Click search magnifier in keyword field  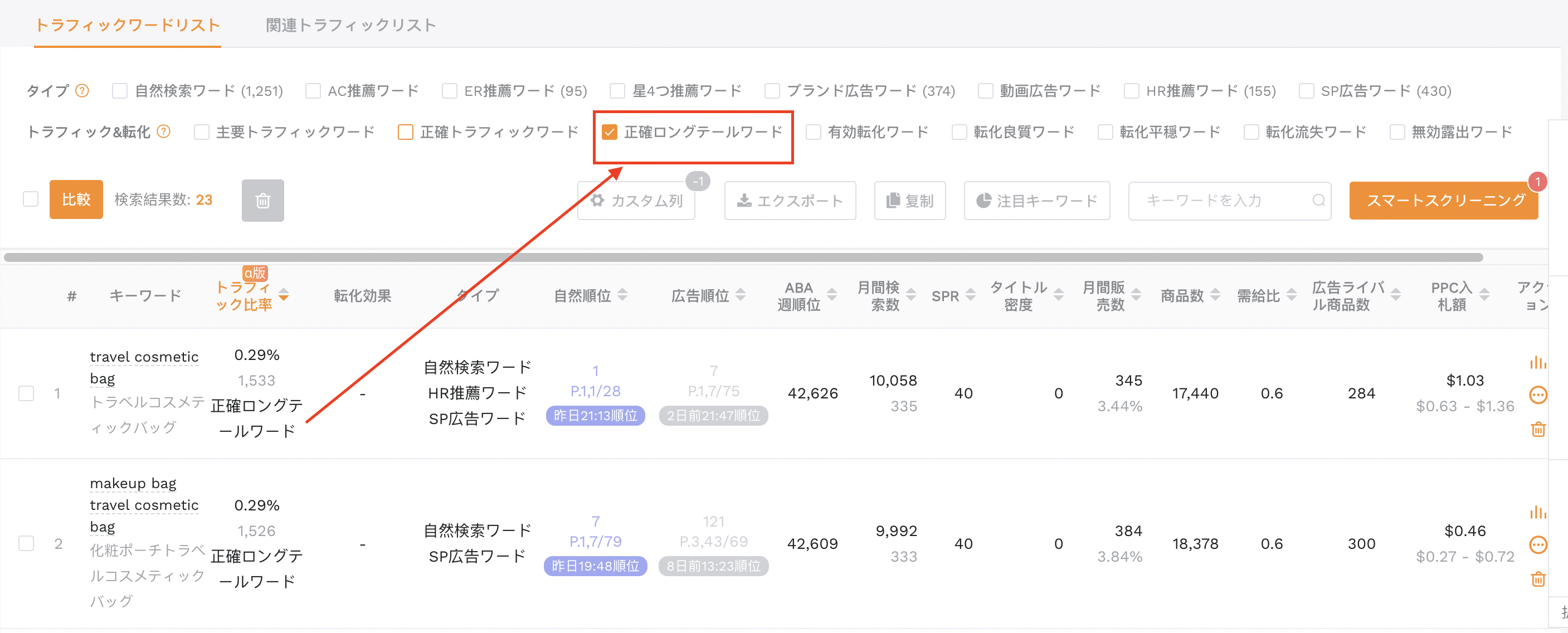coord(1318,200)
